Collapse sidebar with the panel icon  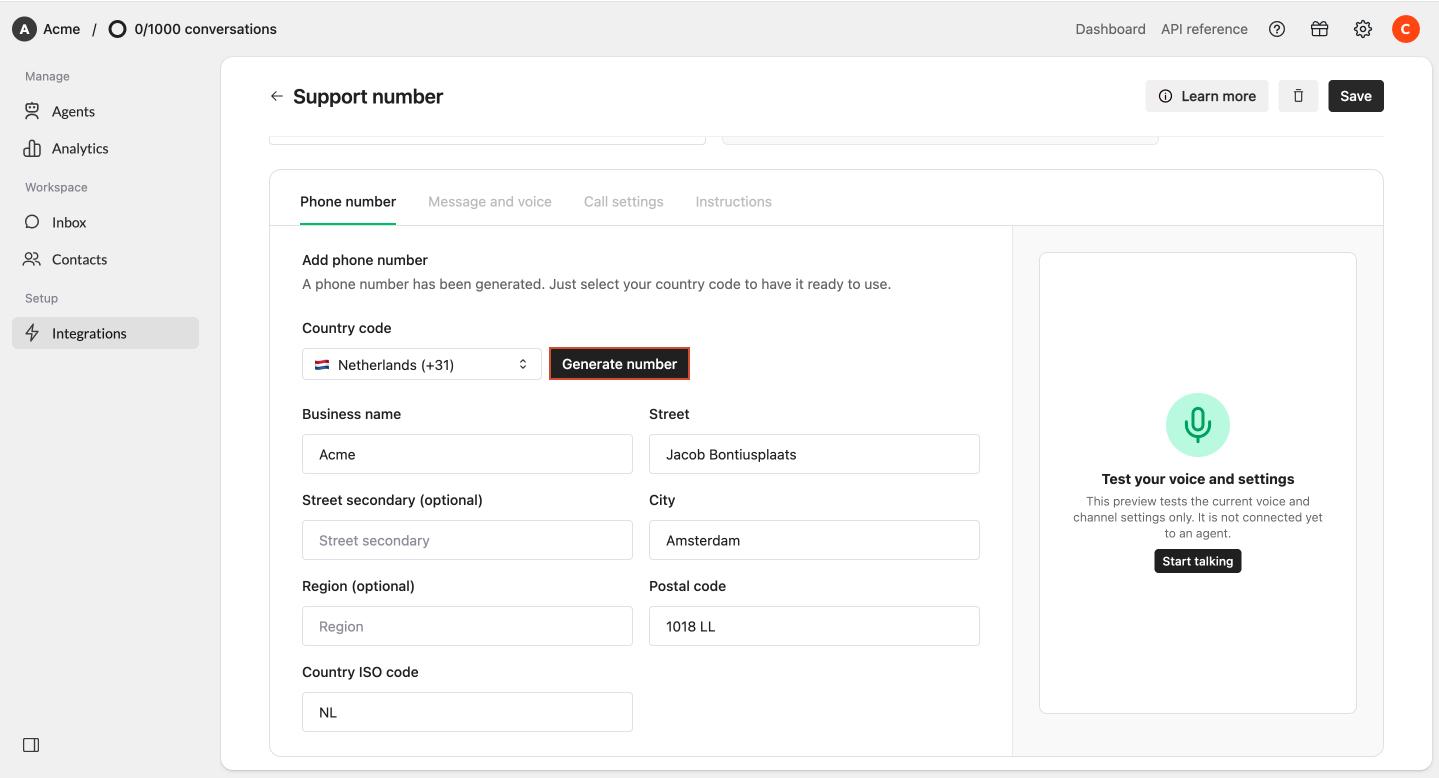point(31,745)
